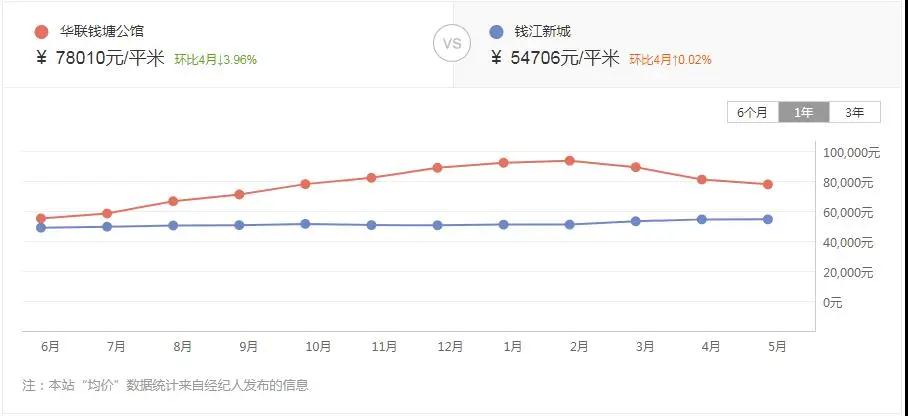Click the red data point for 5月
This screenshot has height=416, width=908.
pyautogui.click(x=768, y=184)
